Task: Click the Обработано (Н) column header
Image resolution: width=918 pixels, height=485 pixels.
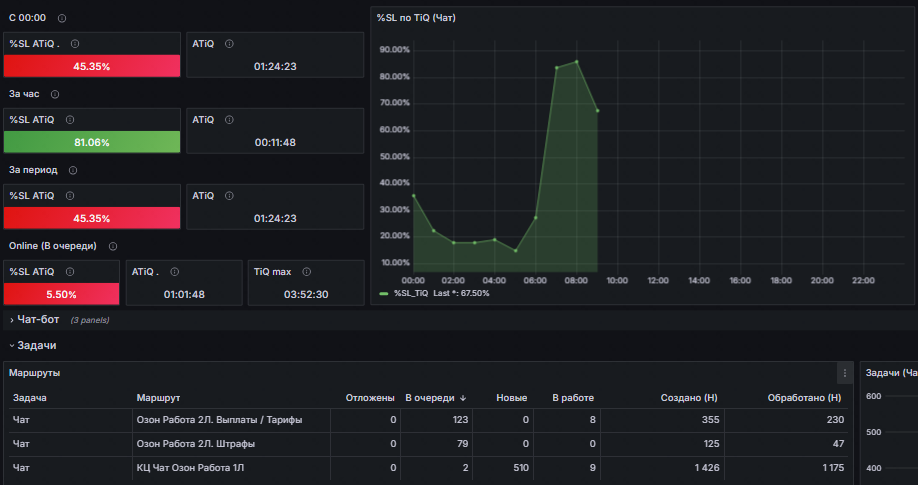Action: point(804,398)
